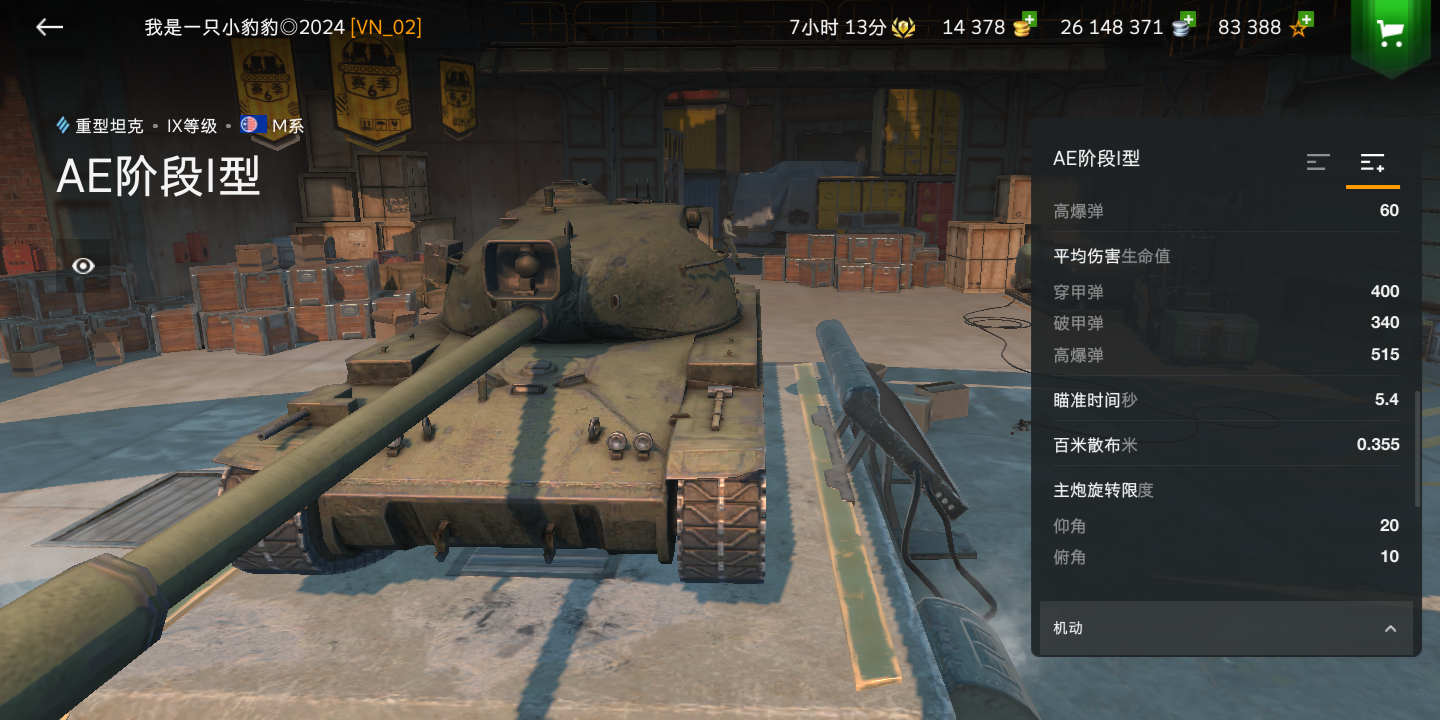The width and height of the screenshot is (1440, 720).
Task: Expand the 机动 mobility section header
Action: tap(1226, 628)
